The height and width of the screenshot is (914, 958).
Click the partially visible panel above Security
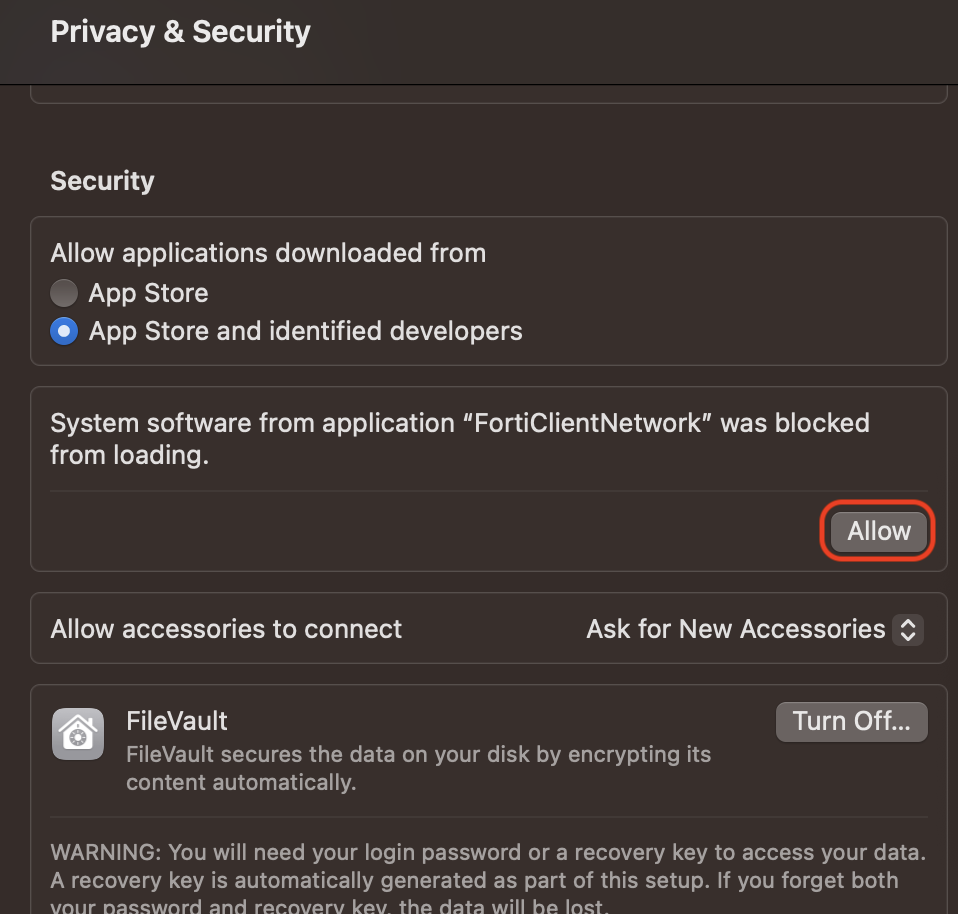click(488, 95)
